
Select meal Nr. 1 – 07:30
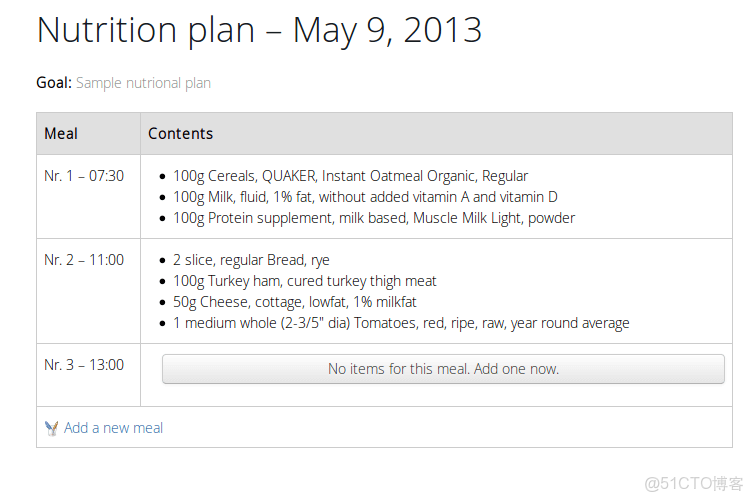[84, 176]
